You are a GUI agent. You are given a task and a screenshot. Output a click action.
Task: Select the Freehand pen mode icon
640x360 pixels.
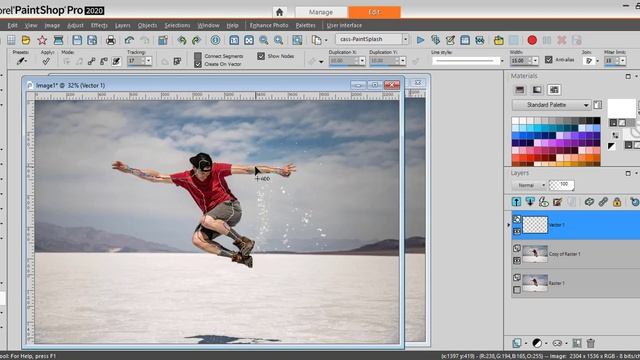116,61
